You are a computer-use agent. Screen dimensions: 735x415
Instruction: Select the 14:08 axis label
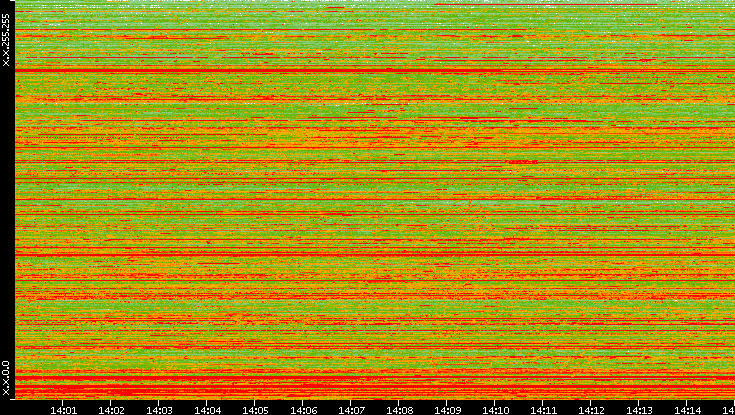point(399,410)
